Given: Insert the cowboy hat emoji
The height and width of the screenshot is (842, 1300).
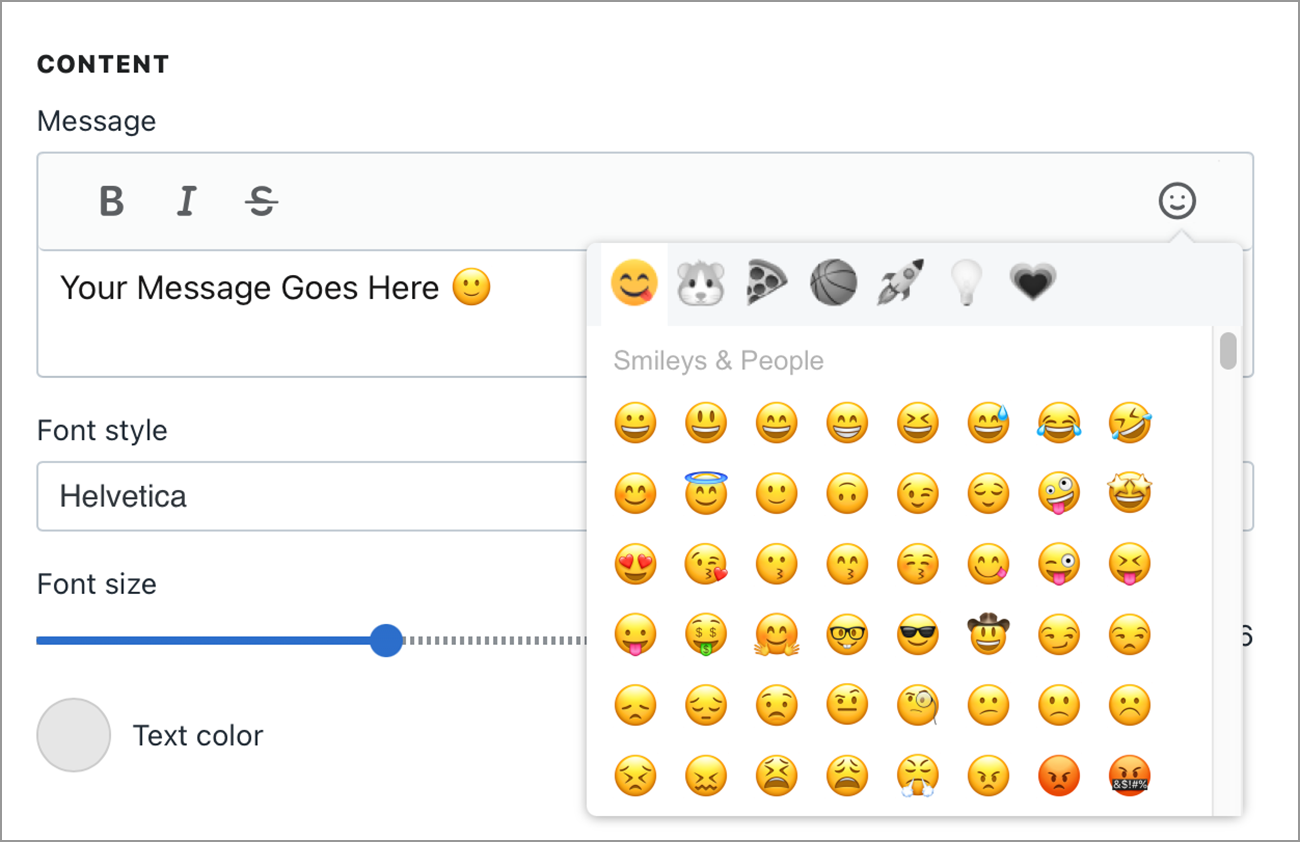Looking at the screenshot, I should 988,634.
